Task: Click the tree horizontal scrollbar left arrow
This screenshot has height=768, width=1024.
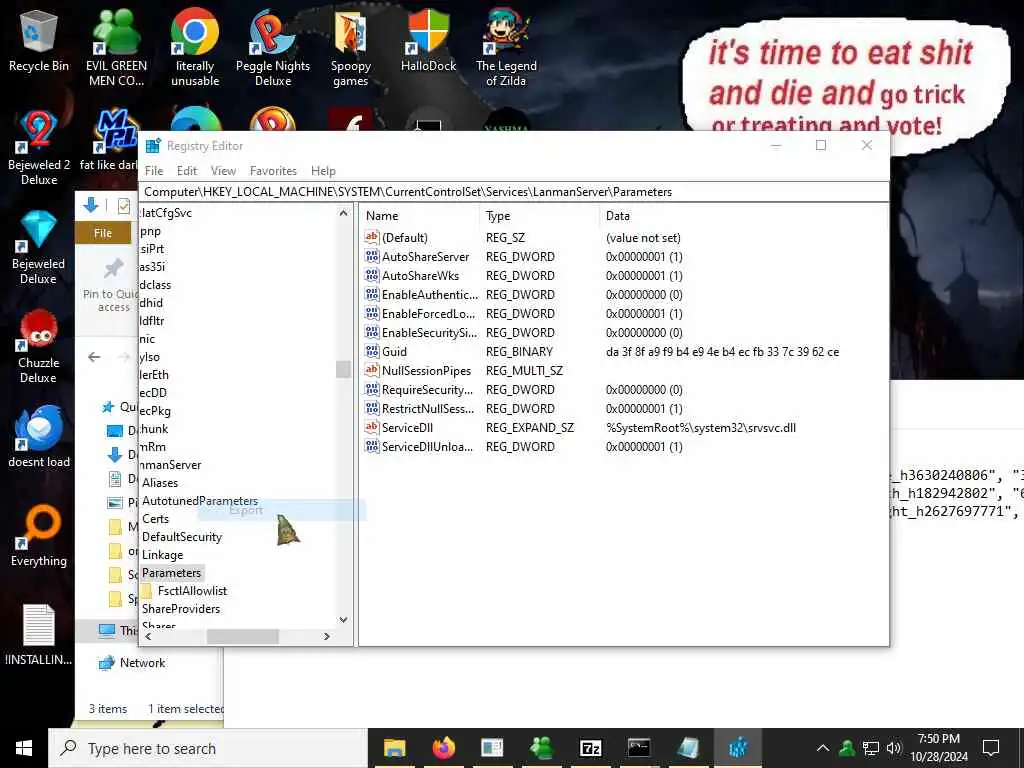Action: coord(148,636)
